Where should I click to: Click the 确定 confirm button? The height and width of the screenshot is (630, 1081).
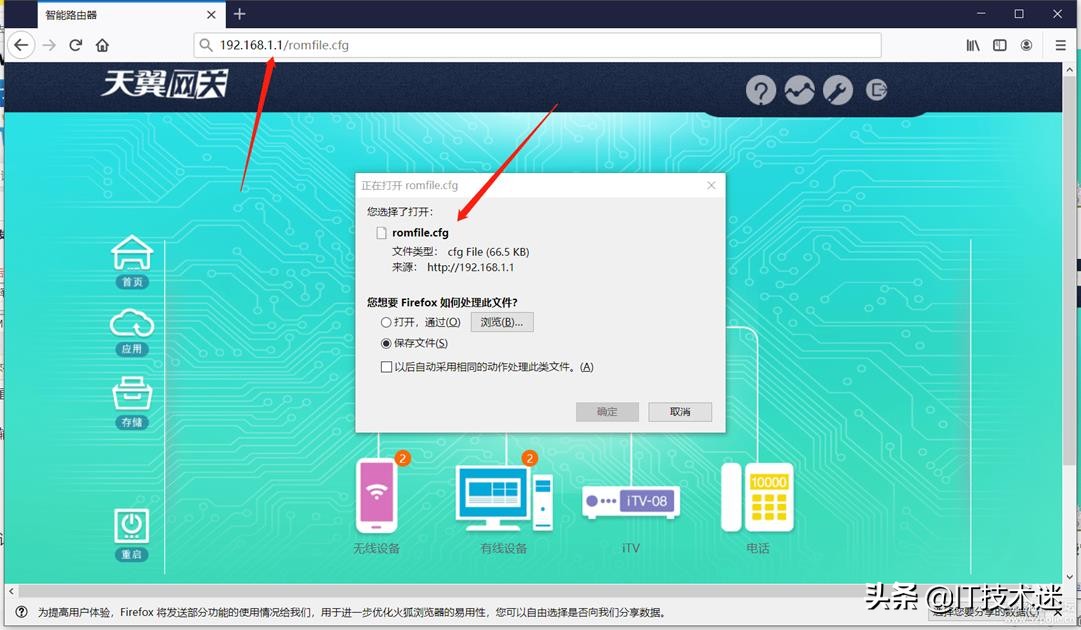tap(607, 411)
